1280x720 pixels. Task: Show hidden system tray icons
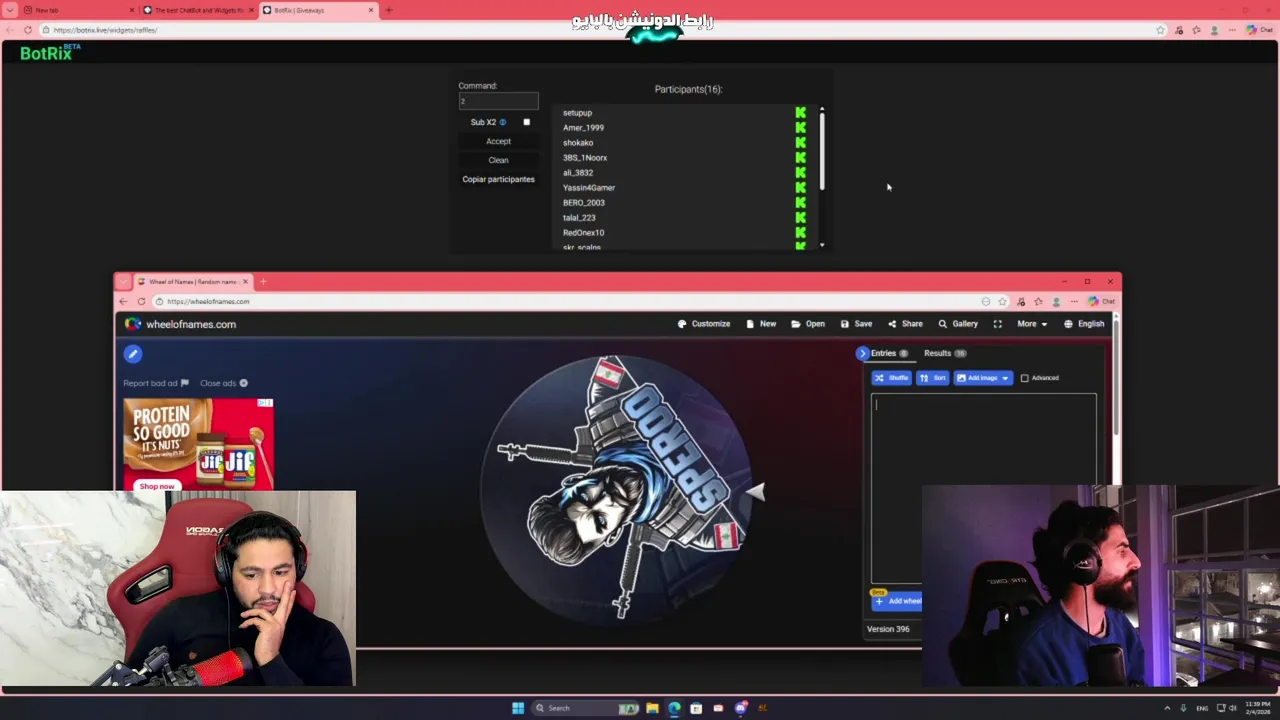click(1167, 708)
